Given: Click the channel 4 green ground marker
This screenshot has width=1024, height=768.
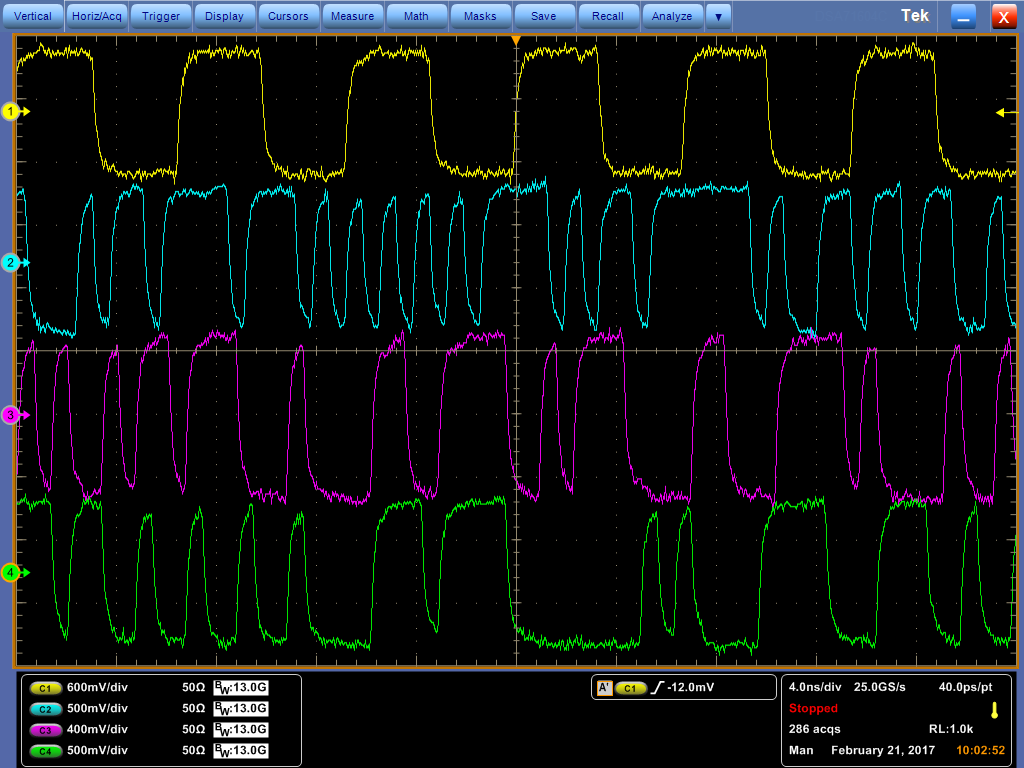Looking at the screenshot, I should pyautogui.click(x=12, y=573).
